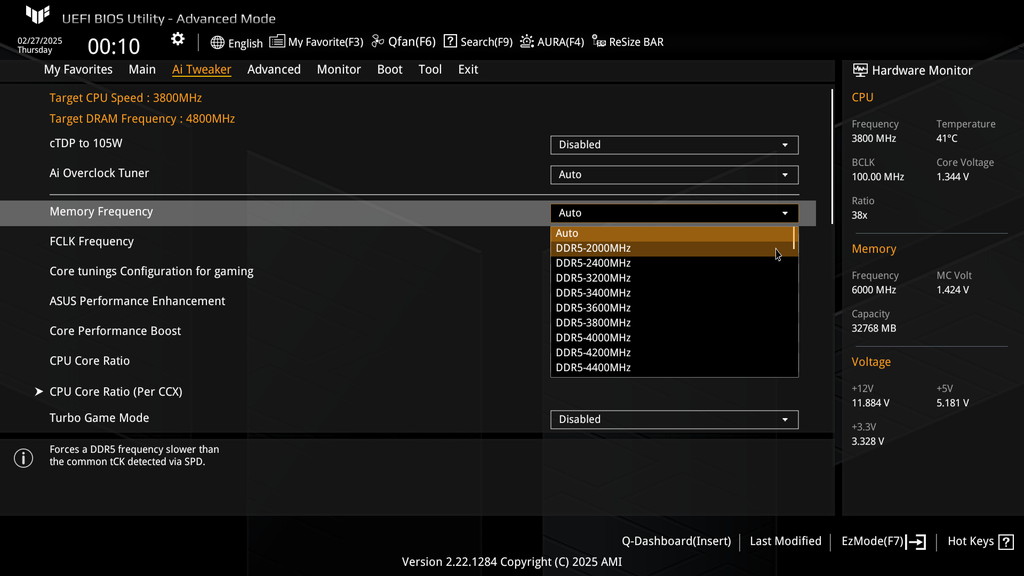This screenshot has width=1024, height=576.
Task: Click the Hardware Monitor display icon
Action: coord(860,70)
